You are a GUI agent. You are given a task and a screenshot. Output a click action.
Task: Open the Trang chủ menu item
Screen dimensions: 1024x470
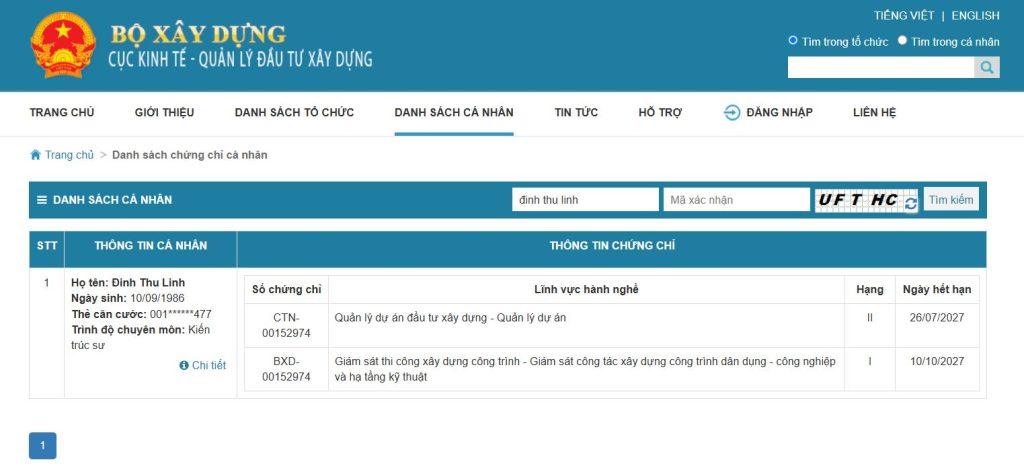pyautogui.click(x=62, y=112)
